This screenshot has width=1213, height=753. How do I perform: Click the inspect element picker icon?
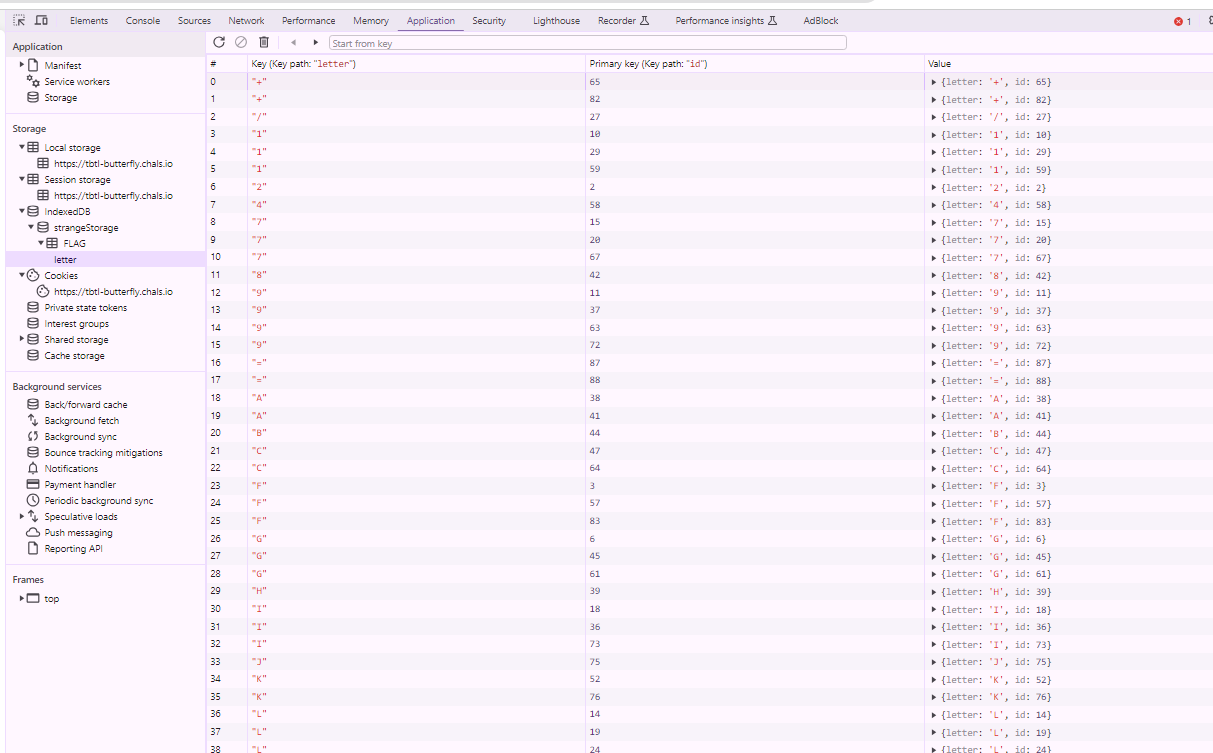tap(19, 20)
